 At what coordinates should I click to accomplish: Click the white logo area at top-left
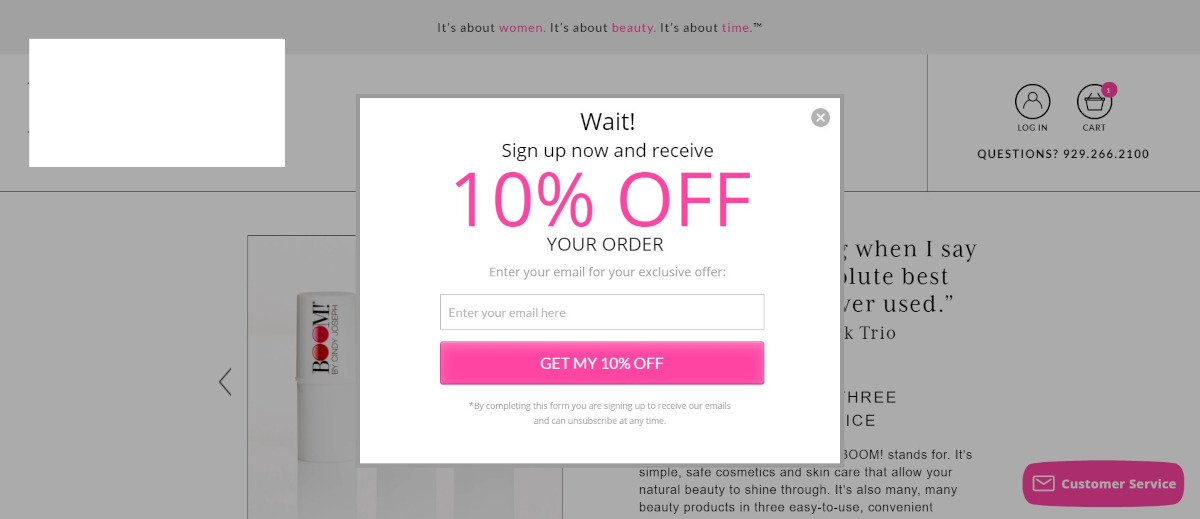click(x=157, y=103)
